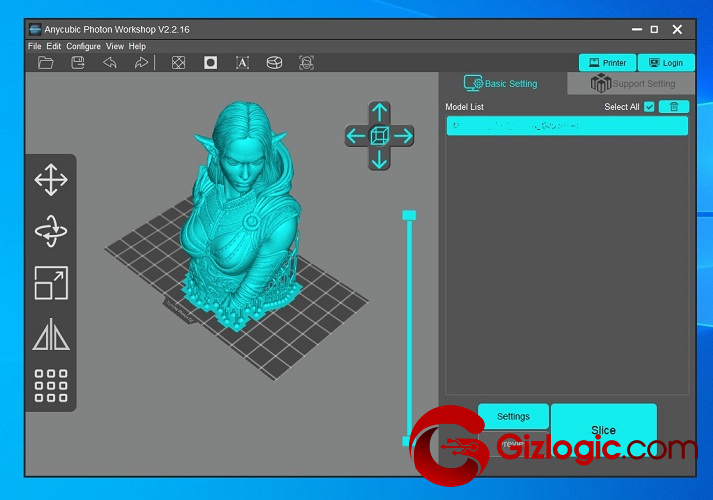
Task: Toggle the Select All checkbox
Action: (x=649, y=107)
